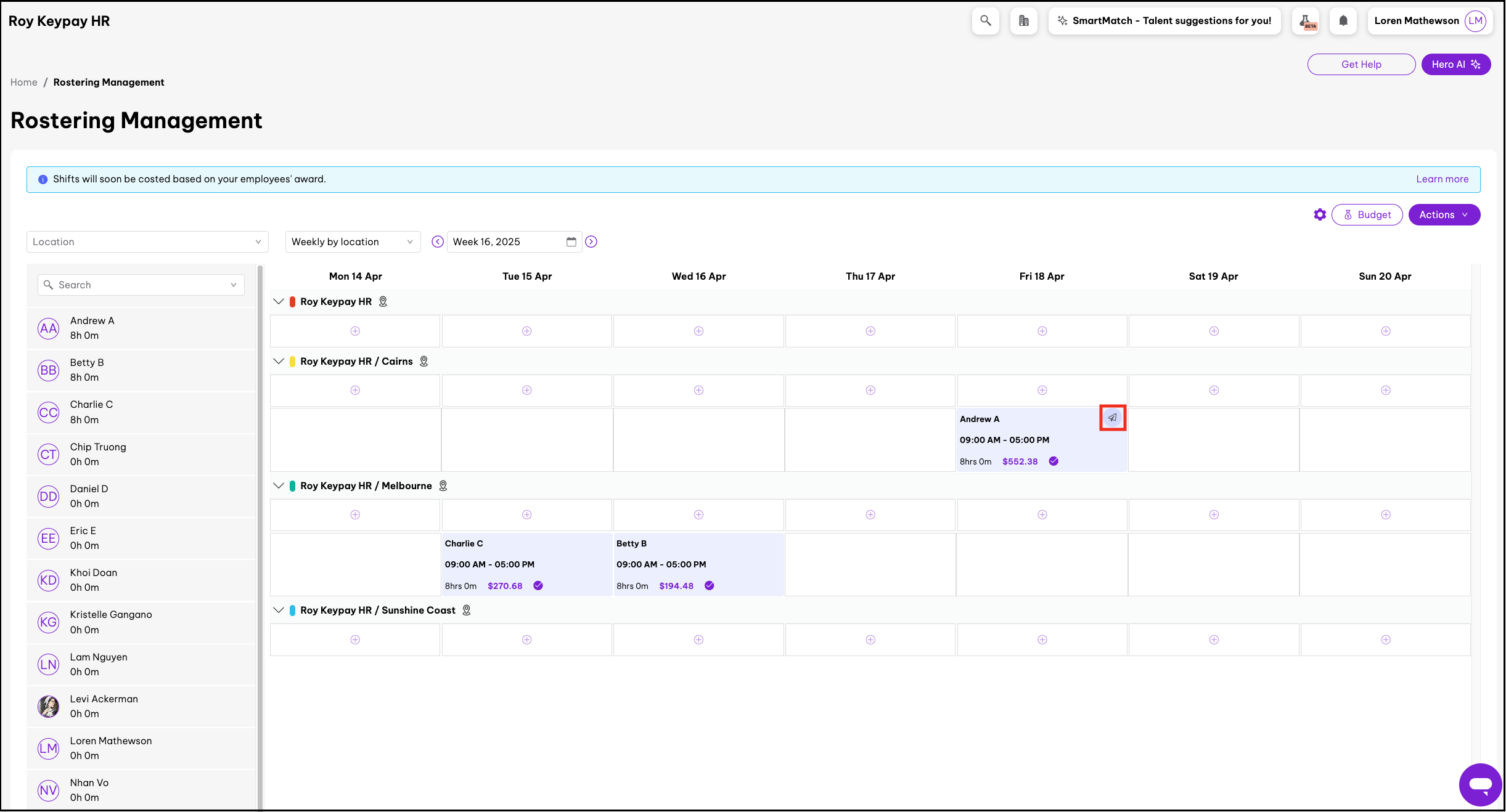
Task: Collapse the Sunshine Coast location group
Action: point(279,611)
